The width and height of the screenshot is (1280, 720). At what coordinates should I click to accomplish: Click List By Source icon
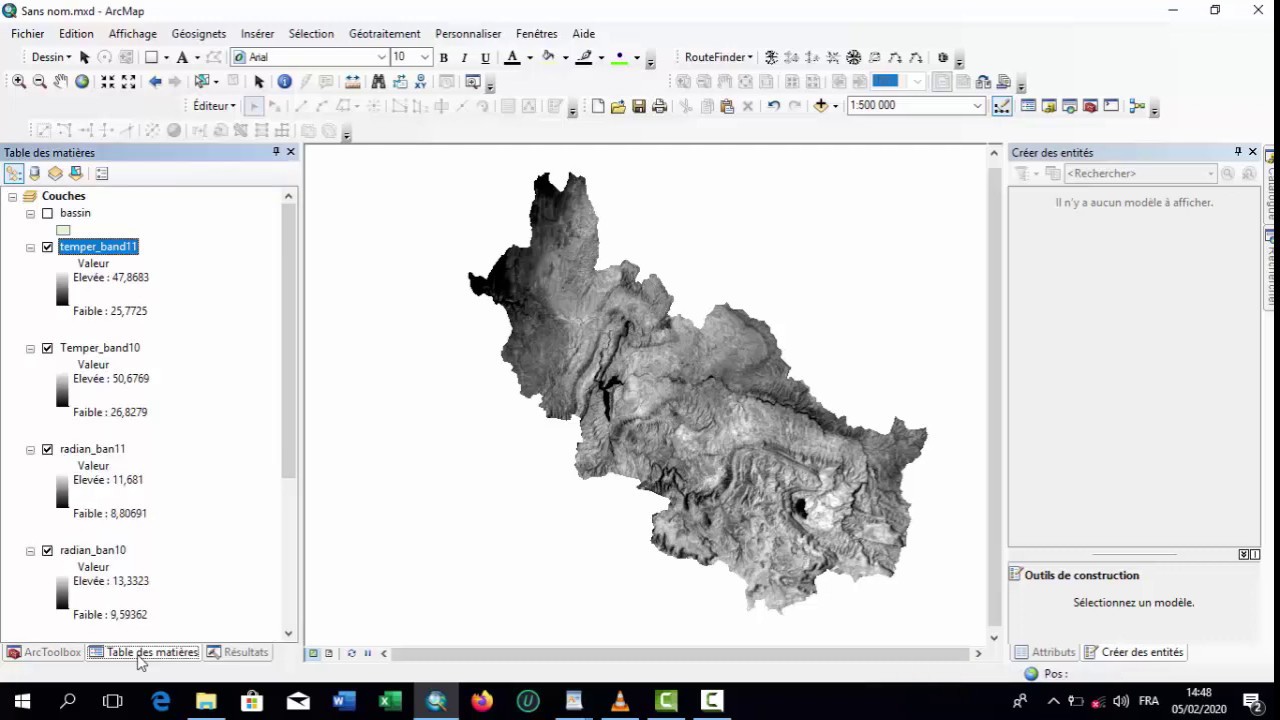(35, 173)
